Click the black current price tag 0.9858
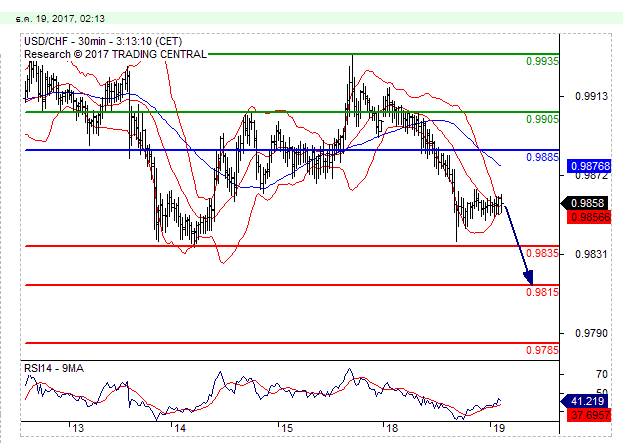The height and width of the screenshot is (444, 623). point(586,203)
